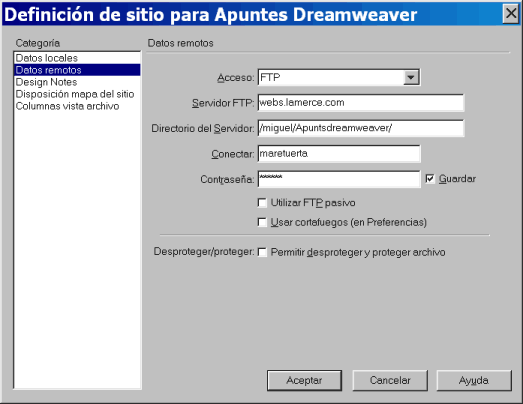This screenshot has width=523, height=404.
Task: Enable Usar cortafuegos checkbox
Action: point(262,222)
